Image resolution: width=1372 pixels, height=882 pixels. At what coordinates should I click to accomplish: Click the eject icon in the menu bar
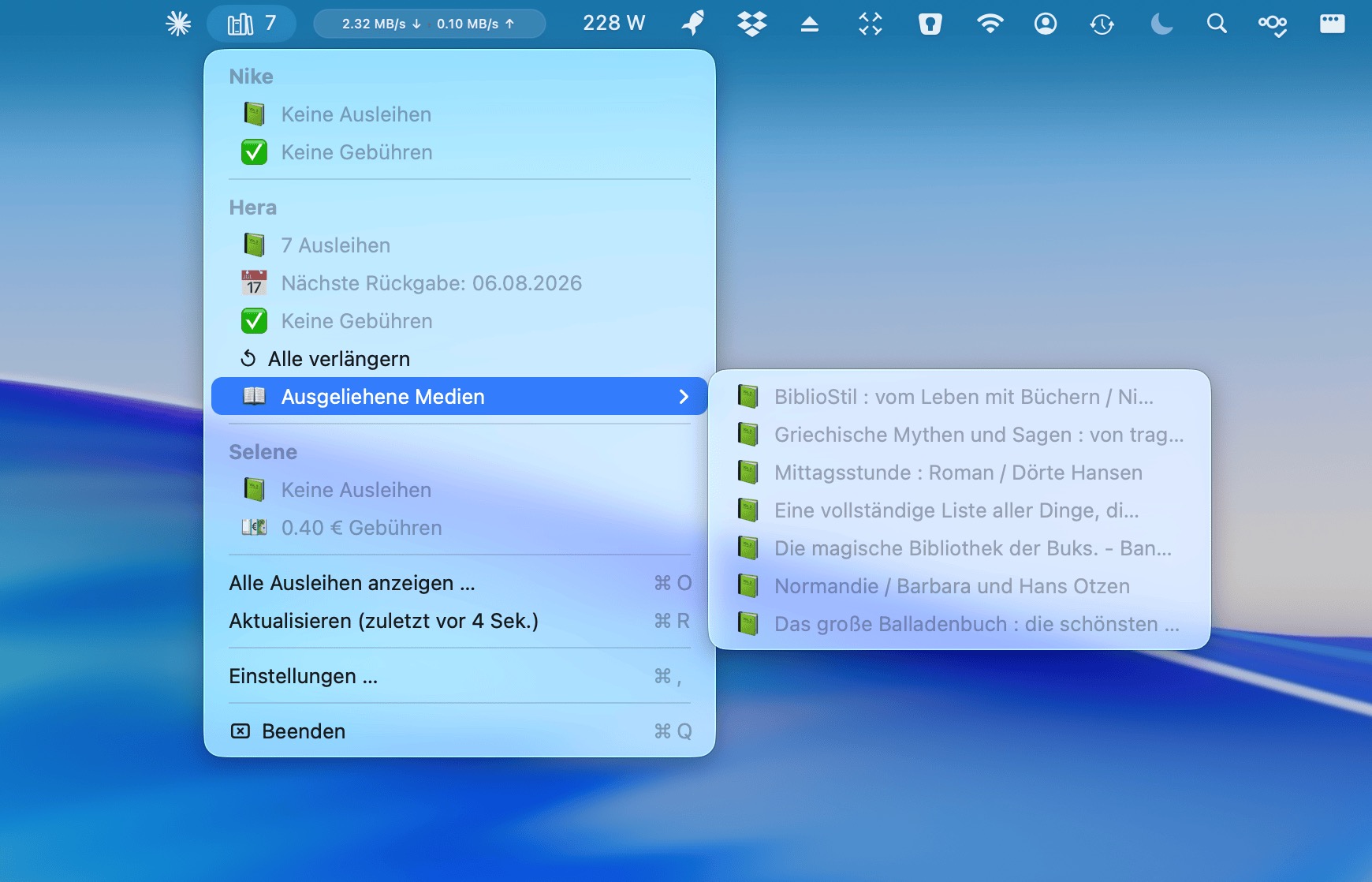[x=810, y=24]
